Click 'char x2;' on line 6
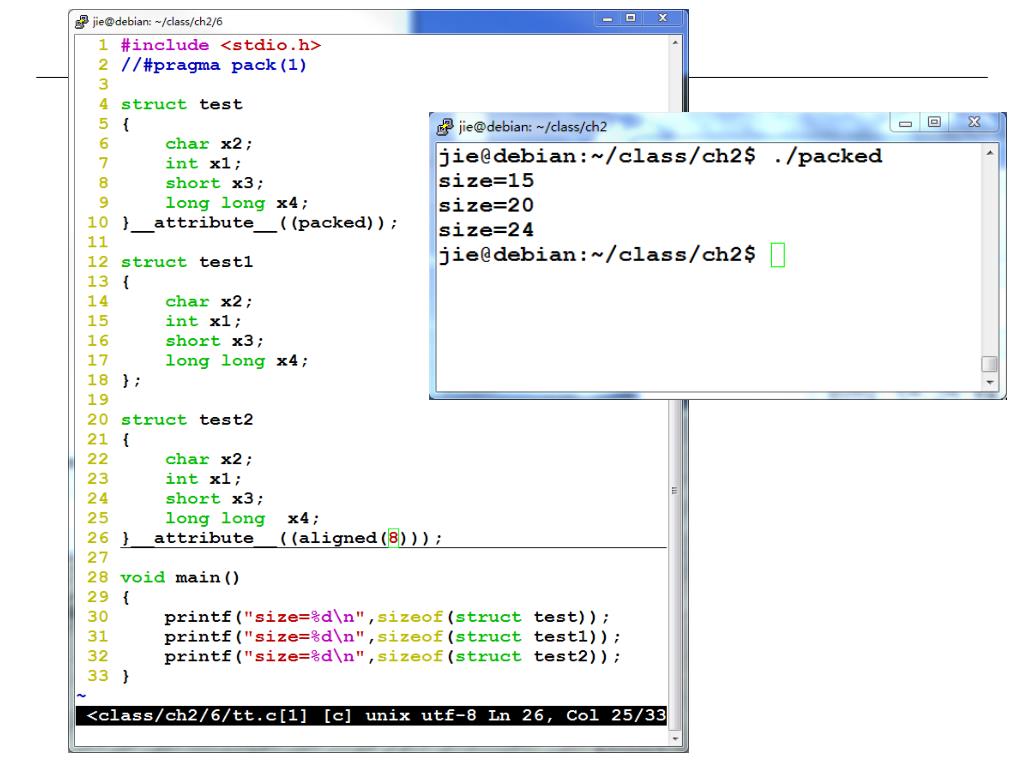 [208, 144]
